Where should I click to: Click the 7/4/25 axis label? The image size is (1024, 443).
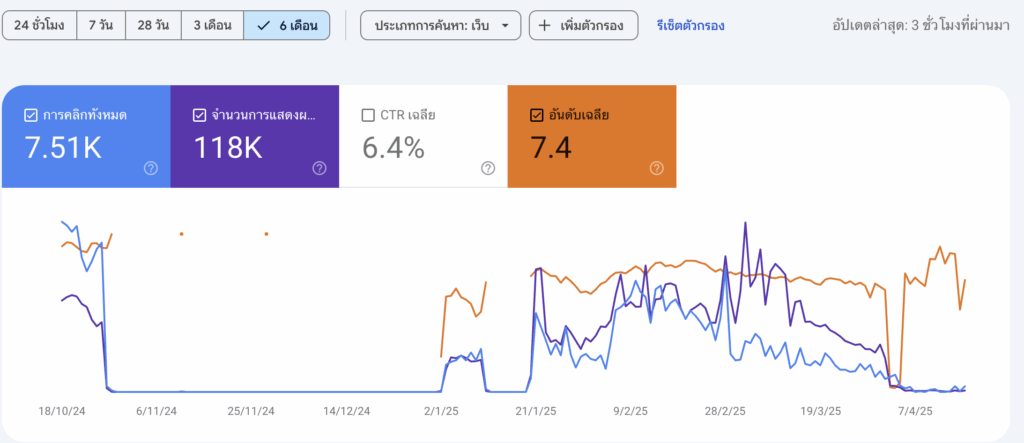(x=916, y=411)
